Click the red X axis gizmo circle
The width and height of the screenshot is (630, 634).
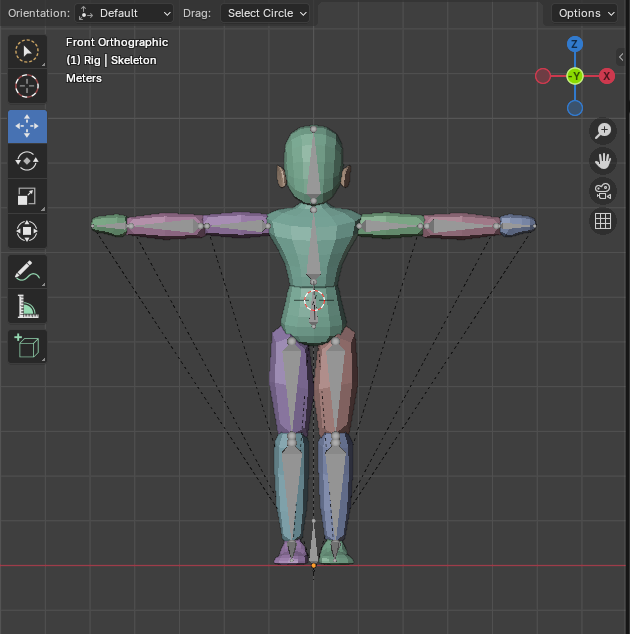click(607, 76)
